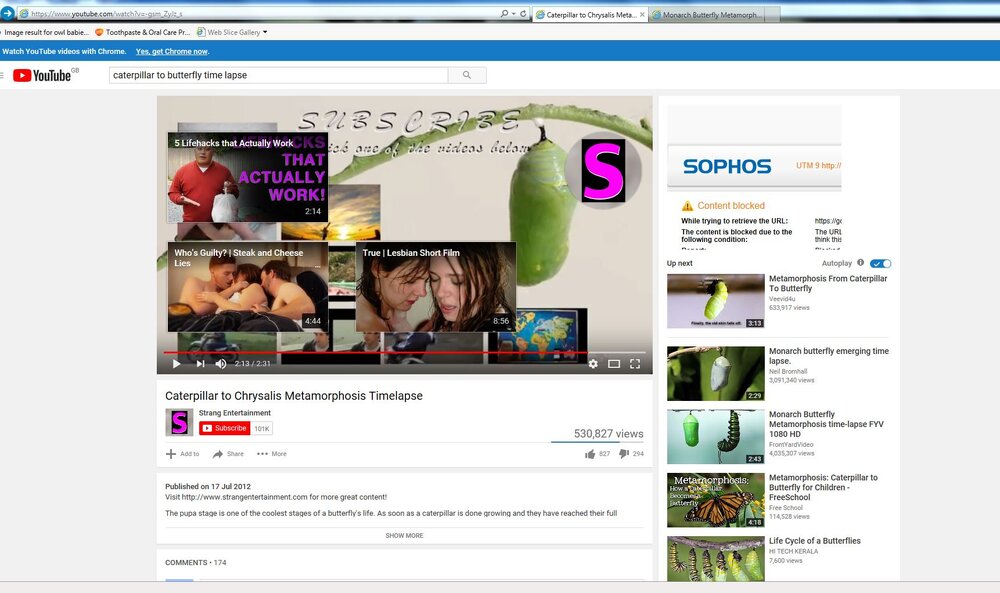Click the 101K subscriber count
Viewport: 1000px width, 593px height.
(261, 428)
